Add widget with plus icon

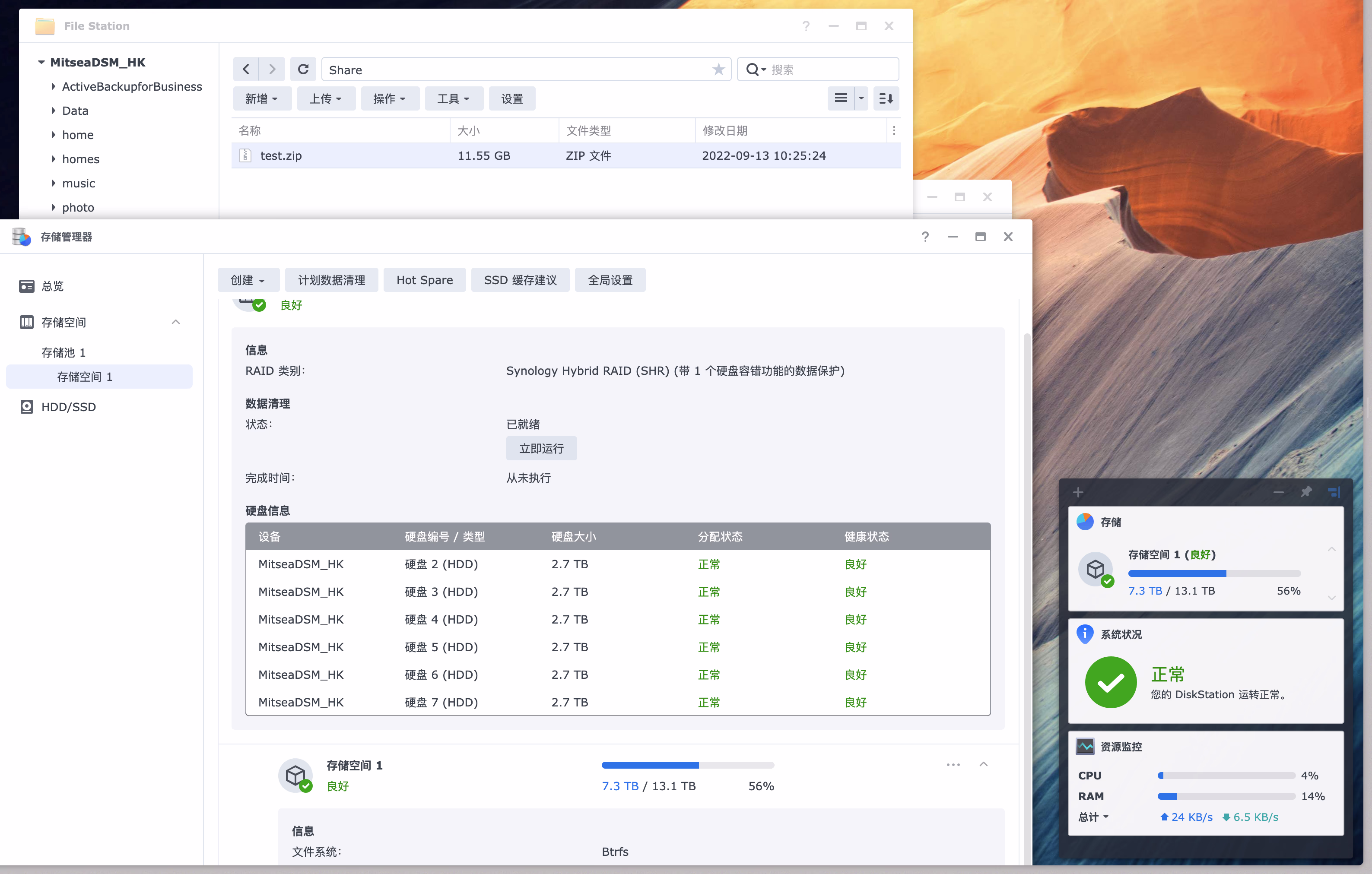1077,492
